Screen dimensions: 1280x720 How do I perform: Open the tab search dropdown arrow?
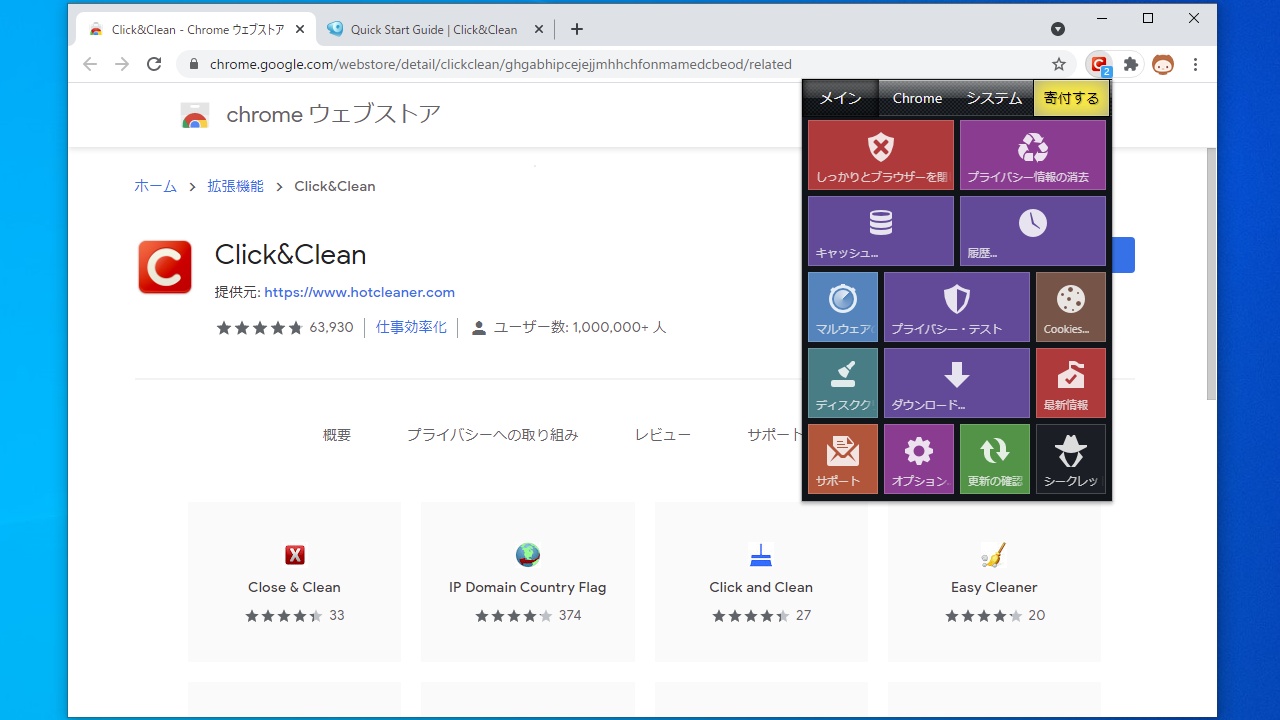[1058, 29]
